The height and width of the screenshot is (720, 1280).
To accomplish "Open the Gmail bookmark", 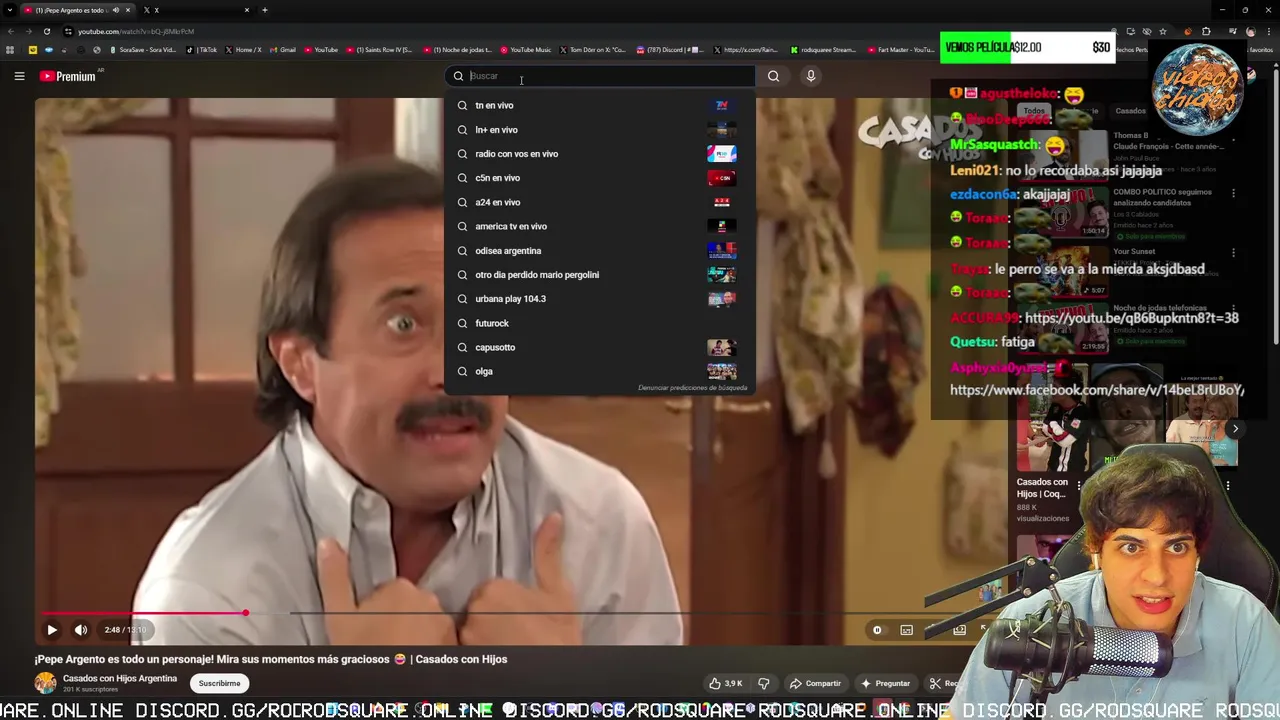I will tap(283, 50).
